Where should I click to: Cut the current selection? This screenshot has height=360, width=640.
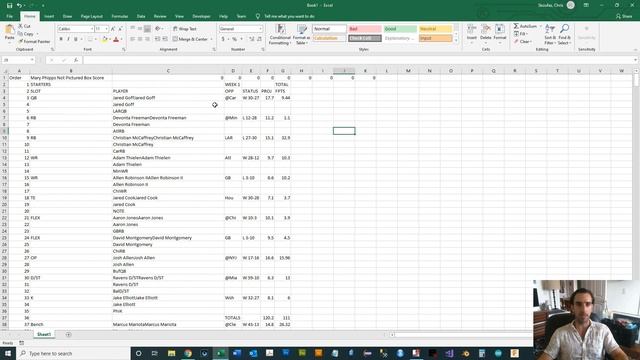coord(24,26)
